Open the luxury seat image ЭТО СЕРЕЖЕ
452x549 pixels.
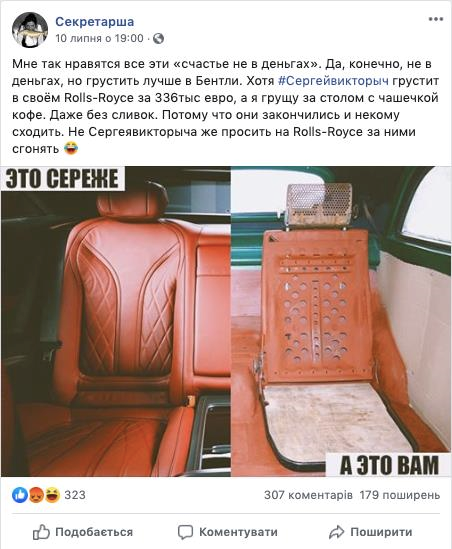pos(116,321)
